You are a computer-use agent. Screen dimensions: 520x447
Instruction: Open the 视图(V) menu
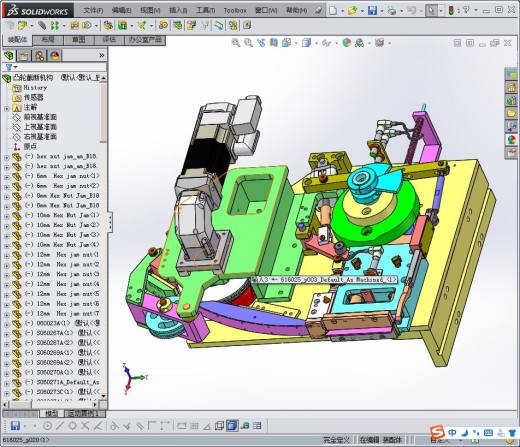tap(150, 11)
